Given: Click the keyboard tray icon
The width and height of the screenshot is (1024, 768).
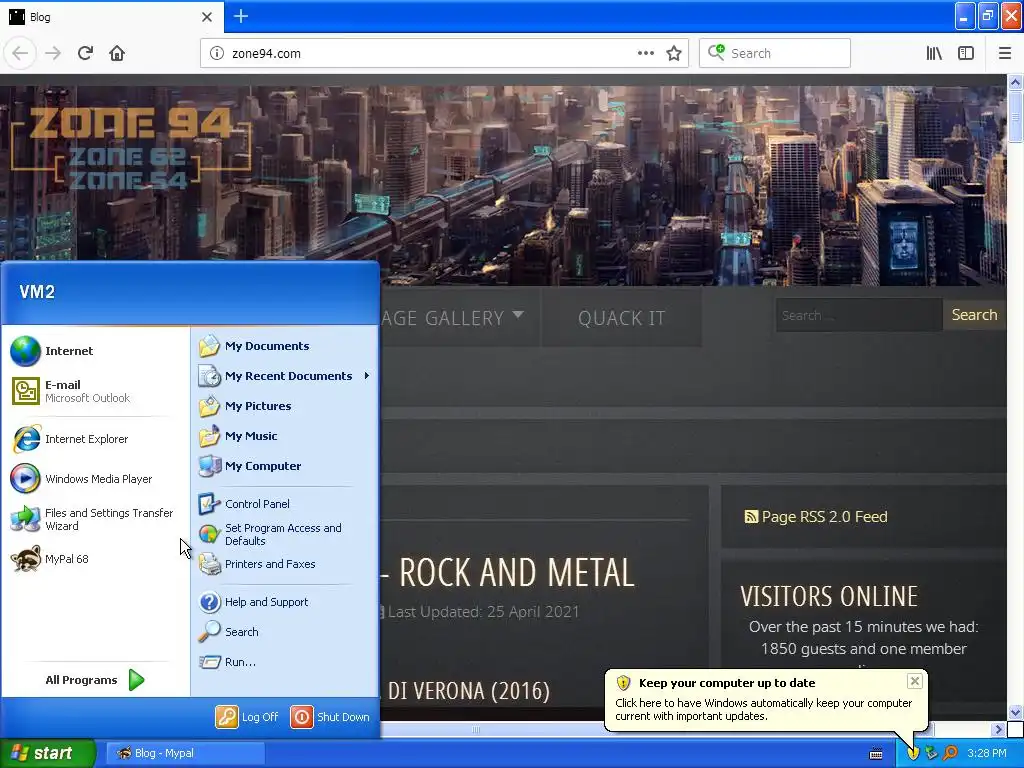Looking at the screenshot, I should click(876, 754).
